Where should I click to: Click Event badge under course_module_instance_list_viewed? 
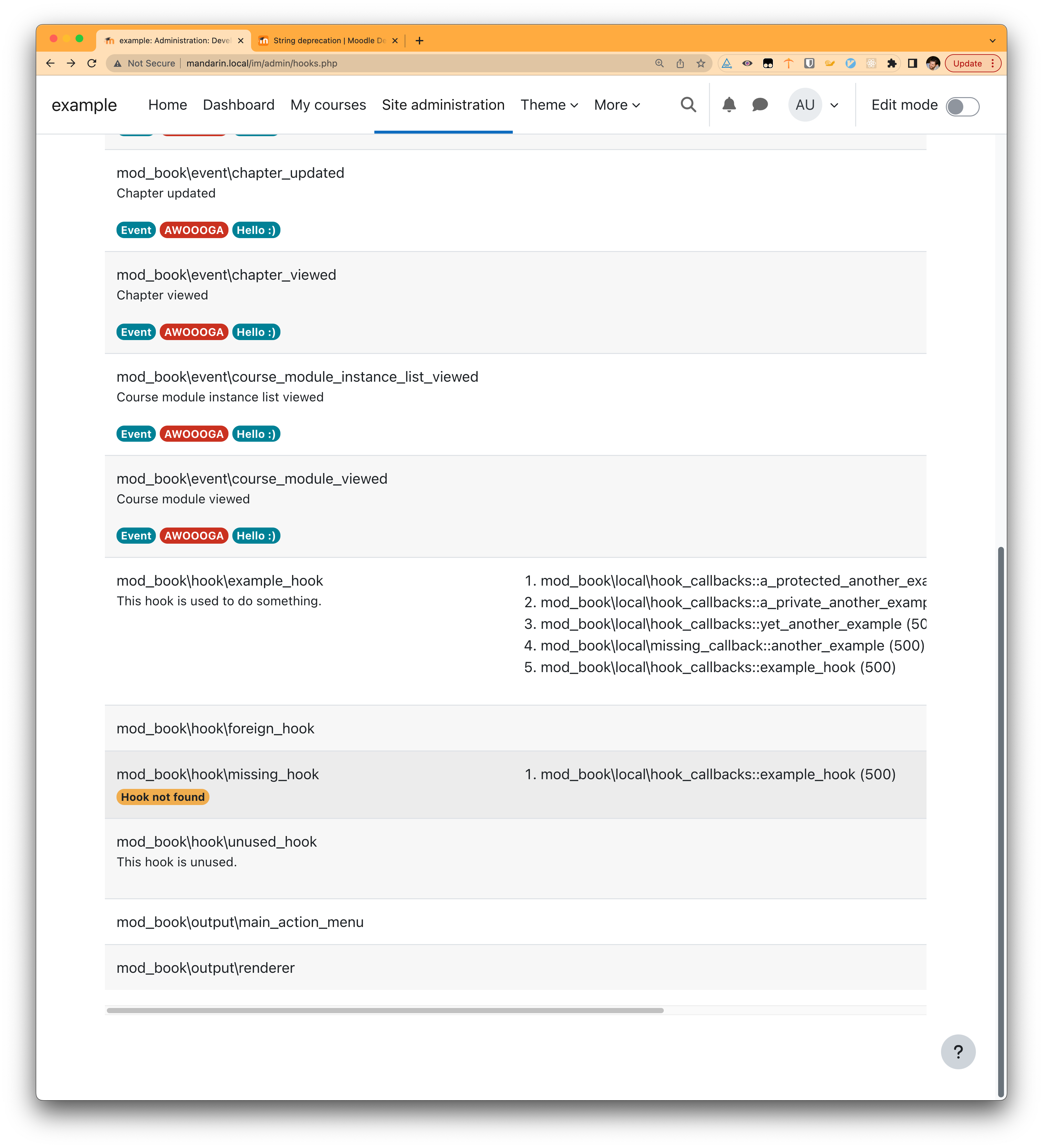pyautogui.click(x=136, y=434)
